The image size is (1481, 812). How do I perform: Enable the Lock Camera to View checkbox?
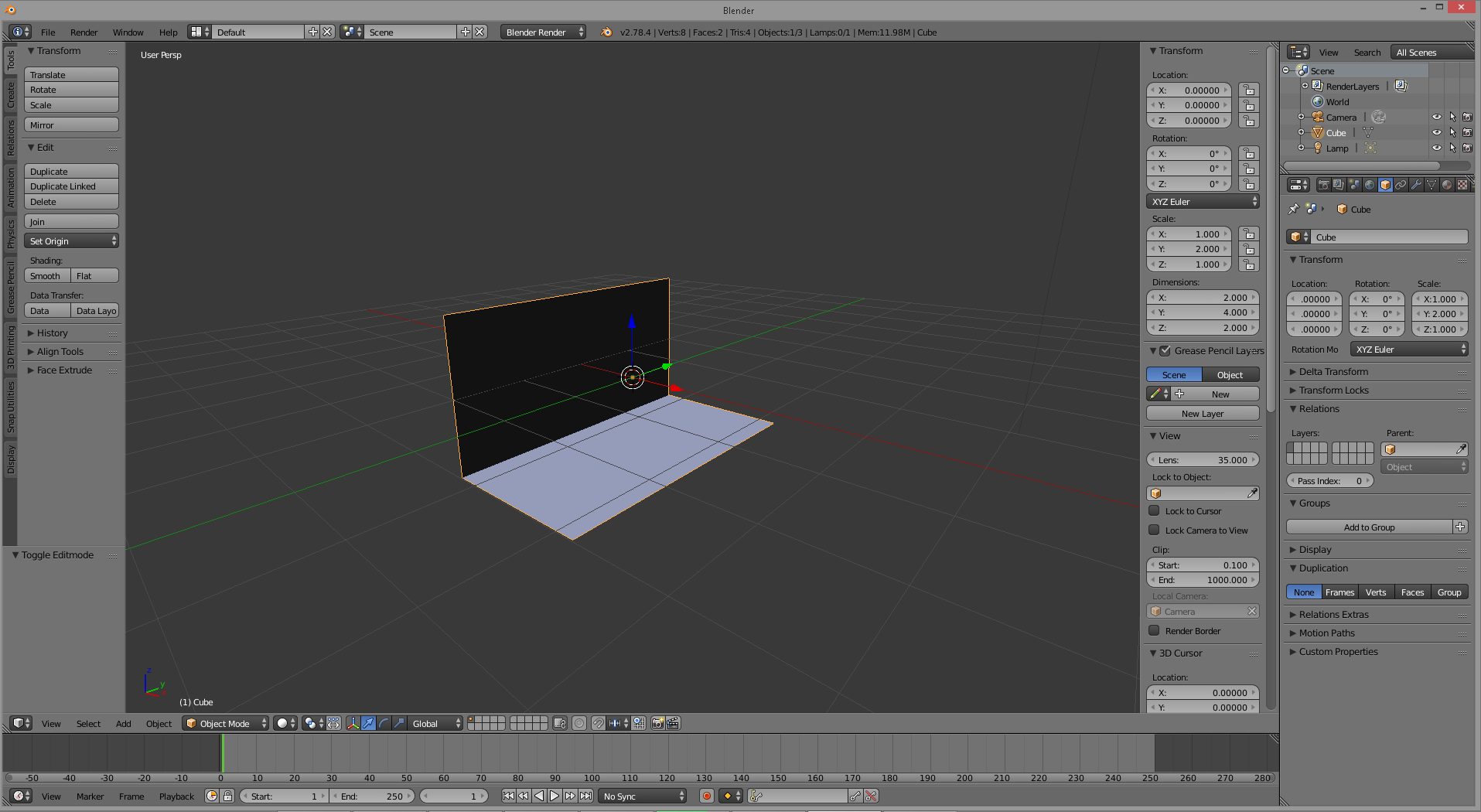1154,530
